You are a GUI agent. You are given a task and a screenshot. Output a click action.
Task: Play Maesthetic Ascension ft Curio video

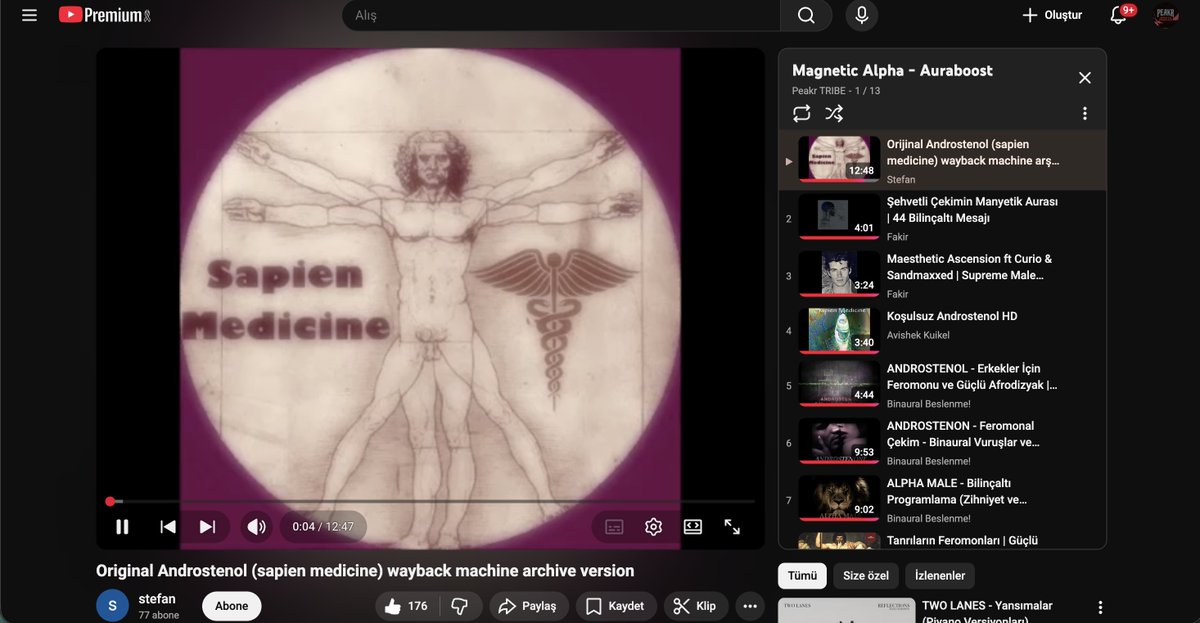(x=942, y=274)
